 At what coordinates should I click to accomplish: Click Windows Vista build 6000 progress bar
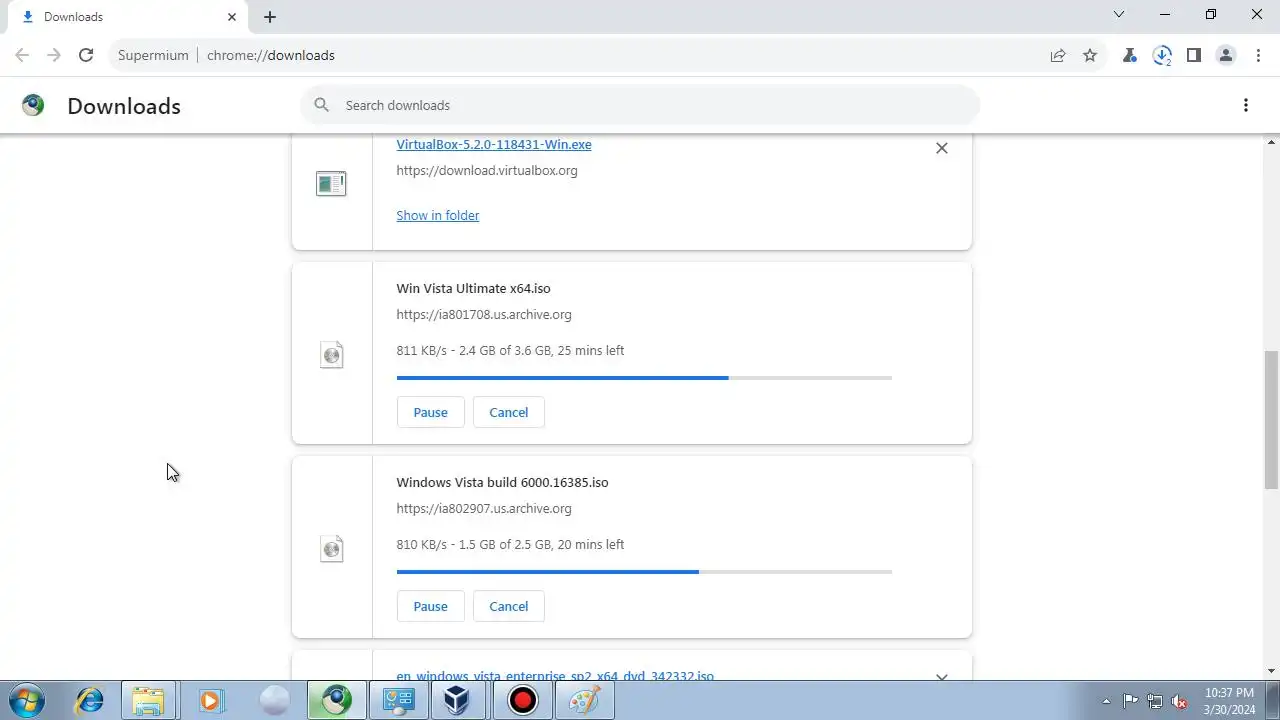(x=644, y=572)
